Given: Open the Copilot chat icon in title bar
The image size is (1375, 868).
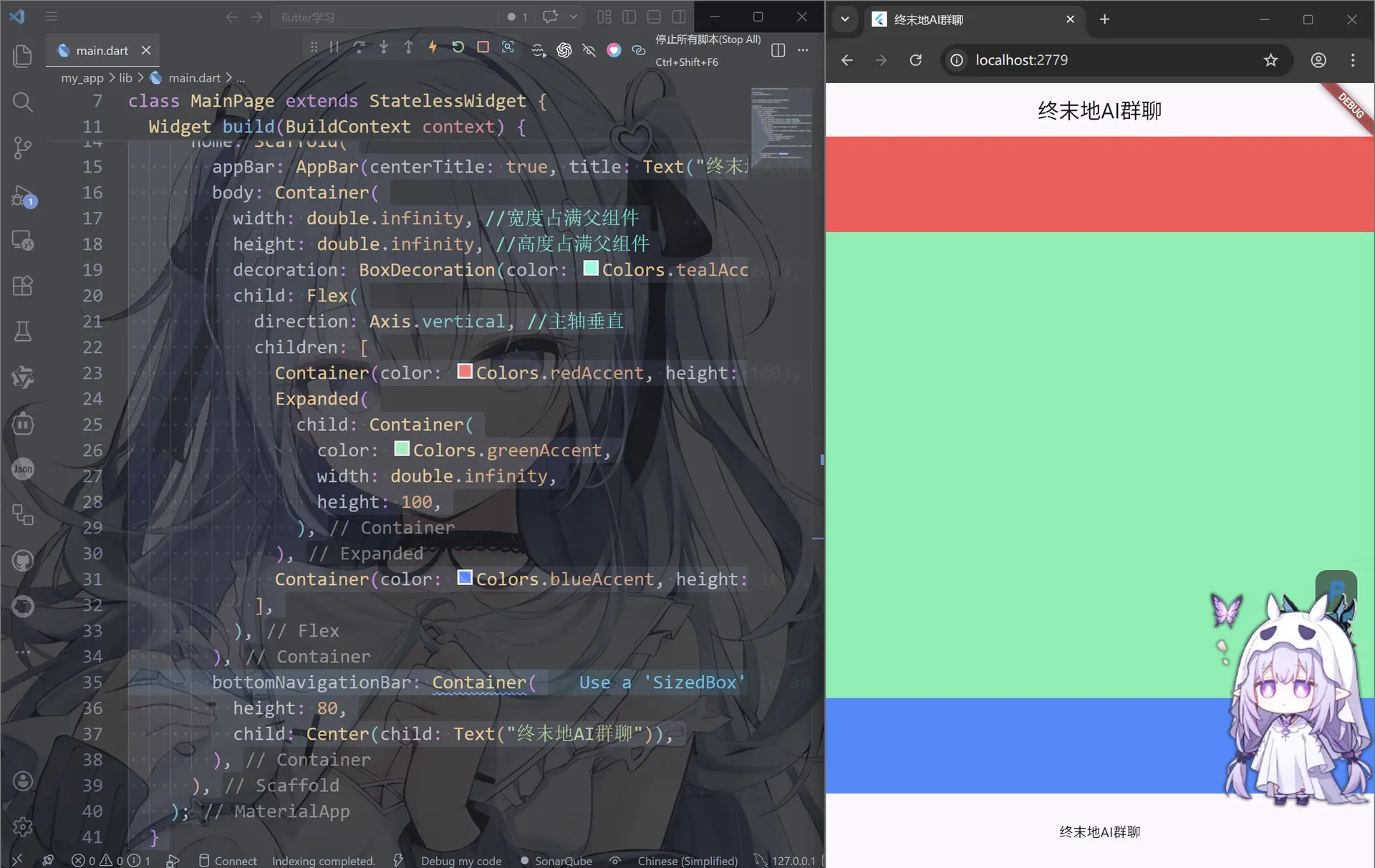Looking at the screenshot, I should (x=550, y=16).
